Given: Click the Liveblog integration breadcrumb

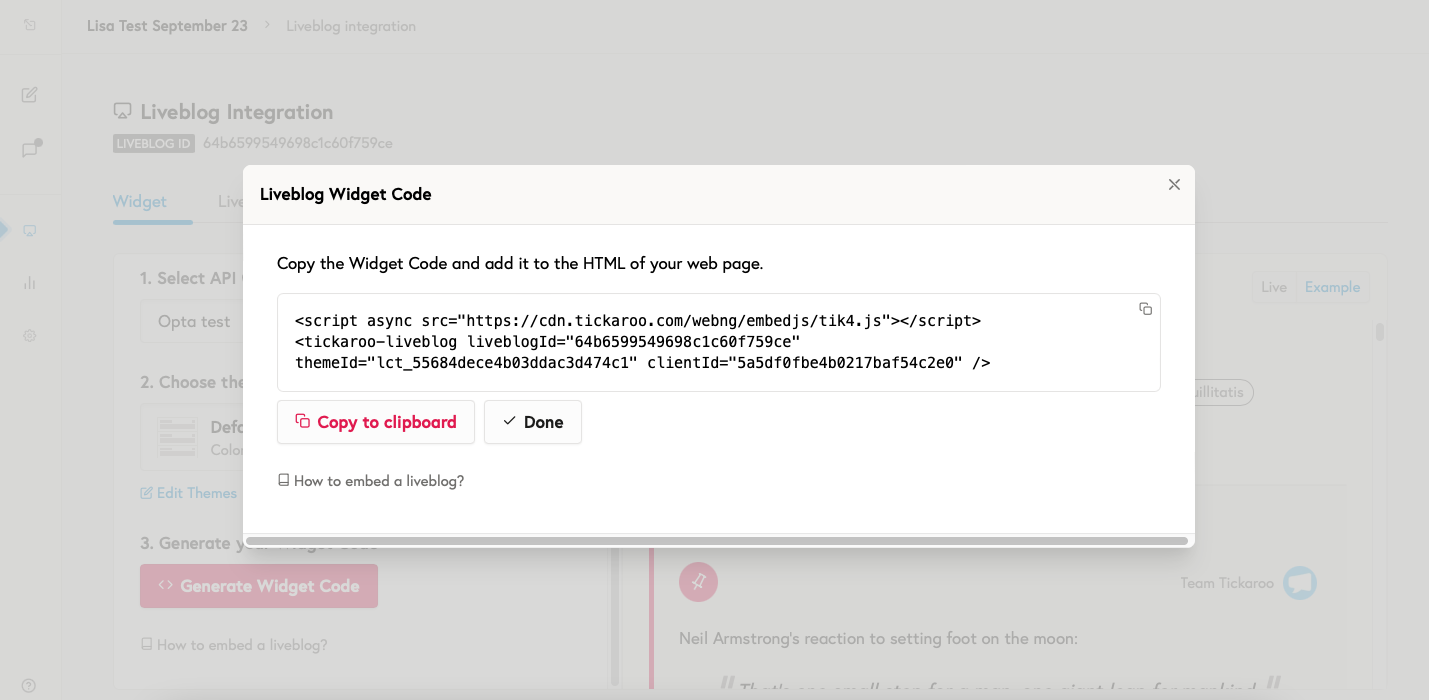Looking at the screenshot, I should (x=351, y=26).
